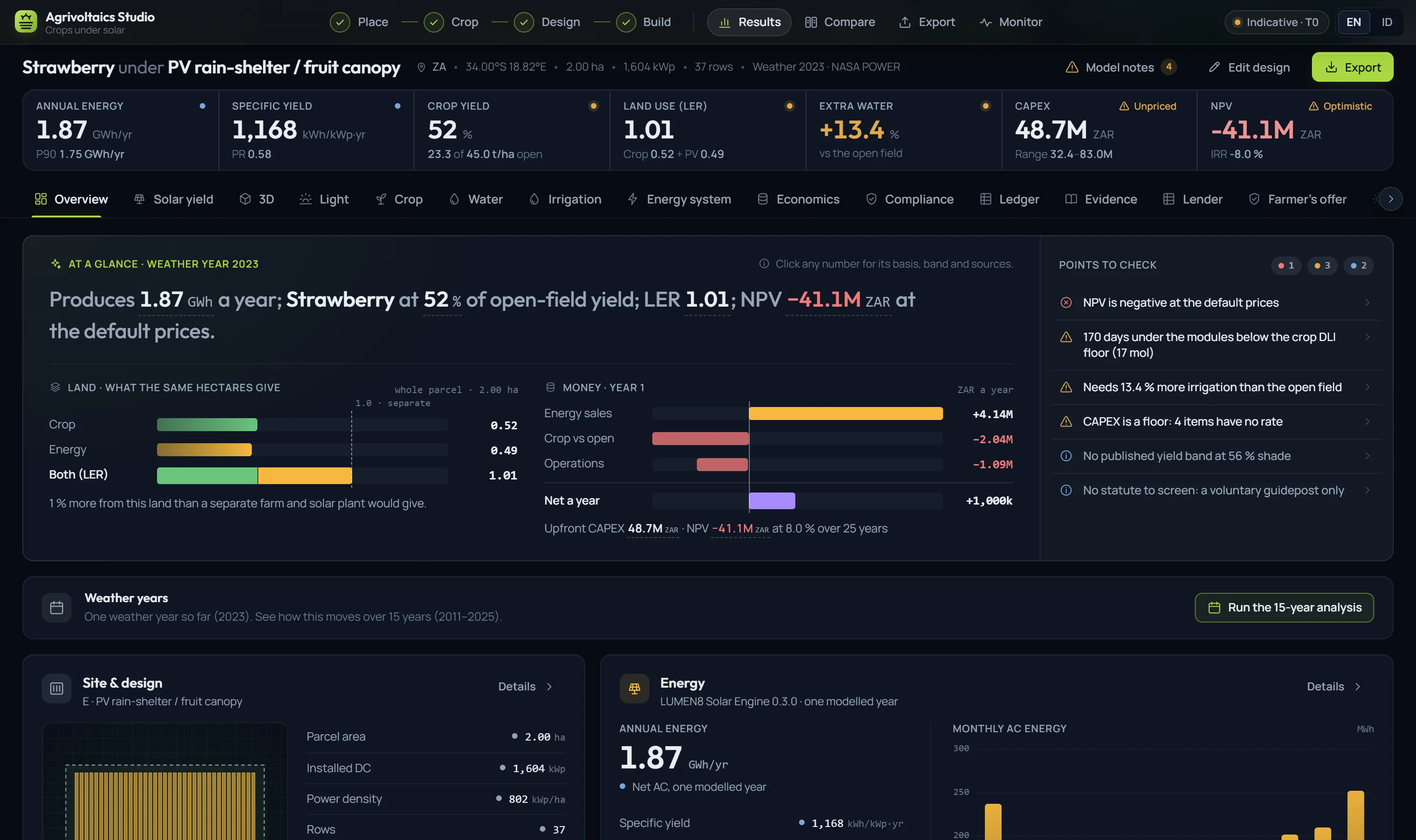Switch language to ID

[1387, 22]
